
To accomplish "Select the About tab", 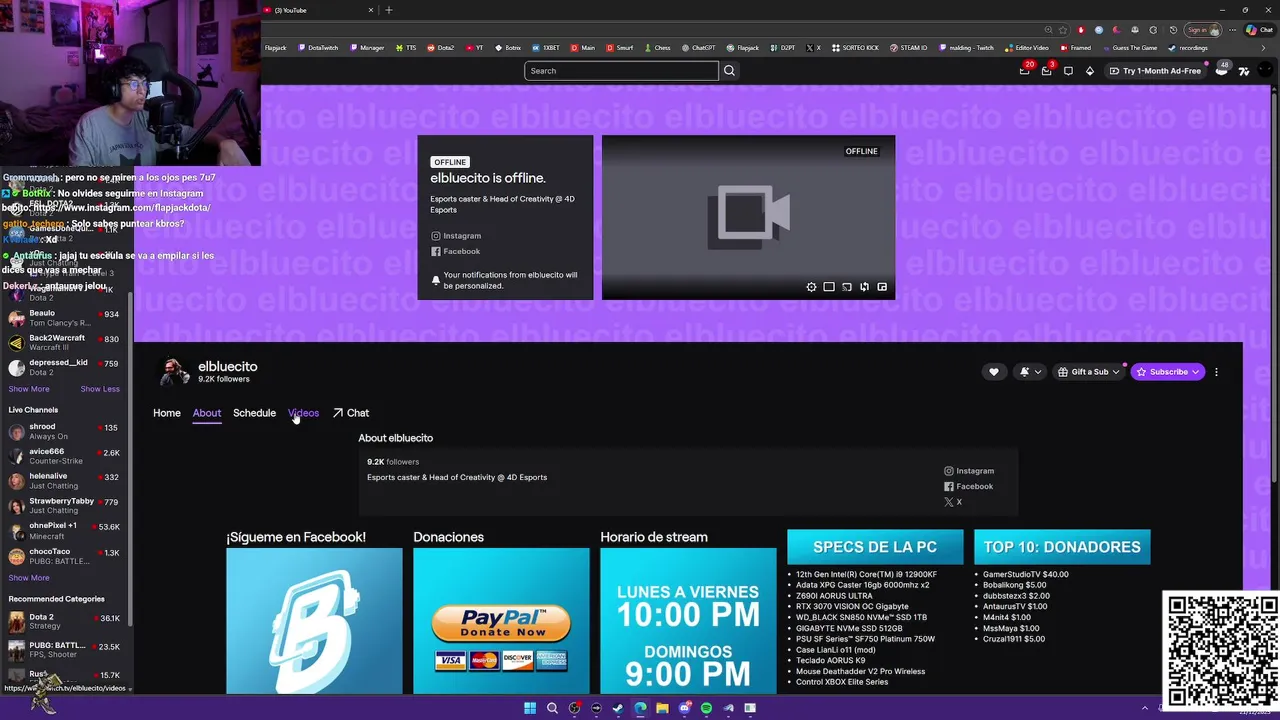I will 207,413.
